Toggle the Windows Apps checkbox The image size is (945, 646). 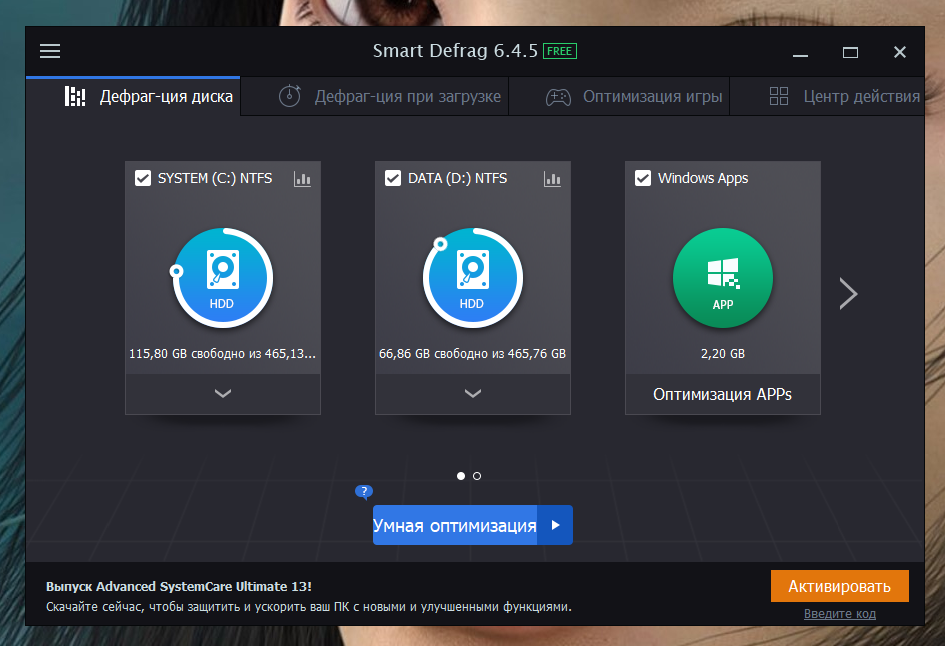coord(643,178)
